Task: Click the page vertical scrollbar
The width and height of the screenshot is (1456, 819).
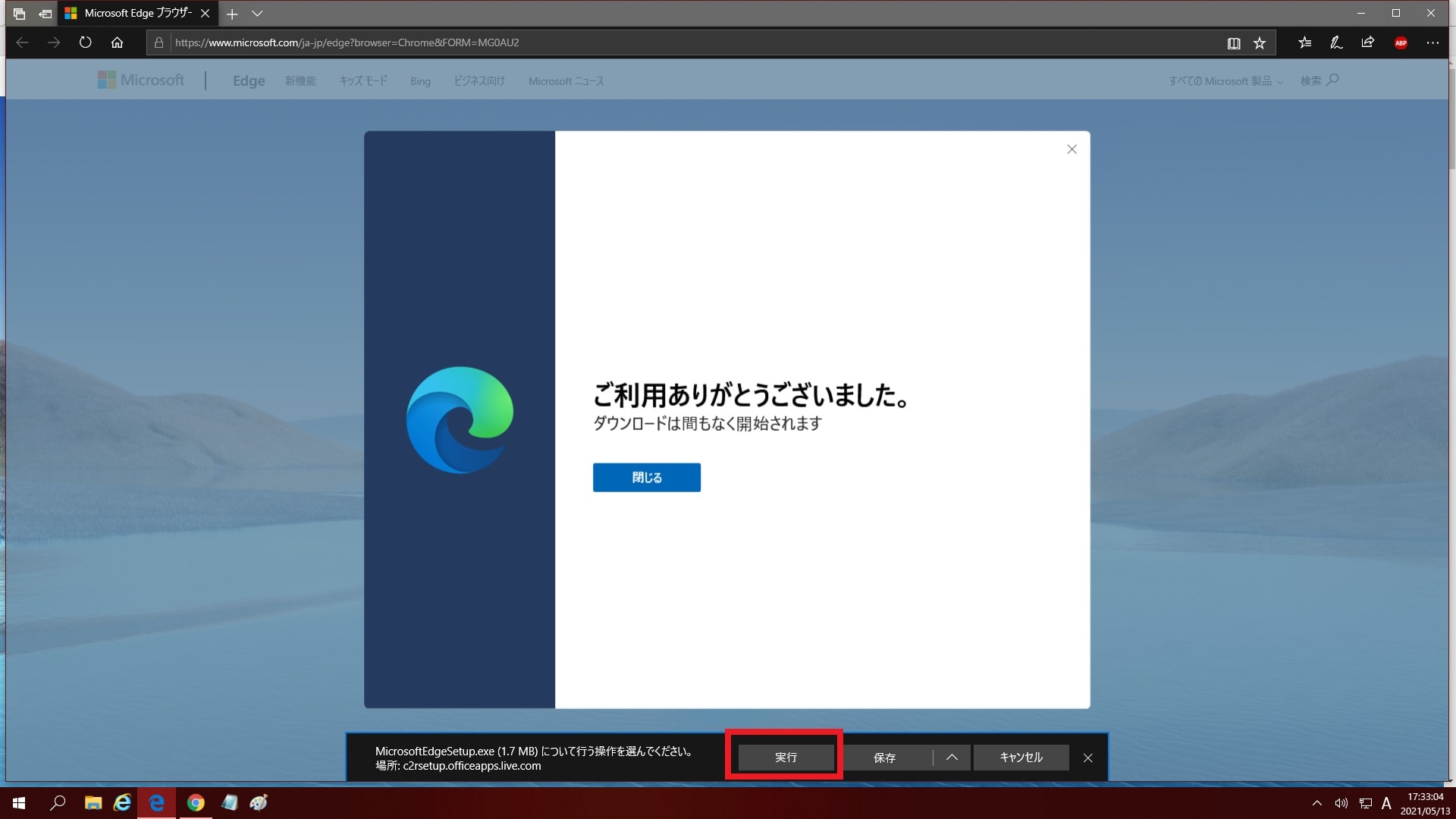Action: 1451,118
